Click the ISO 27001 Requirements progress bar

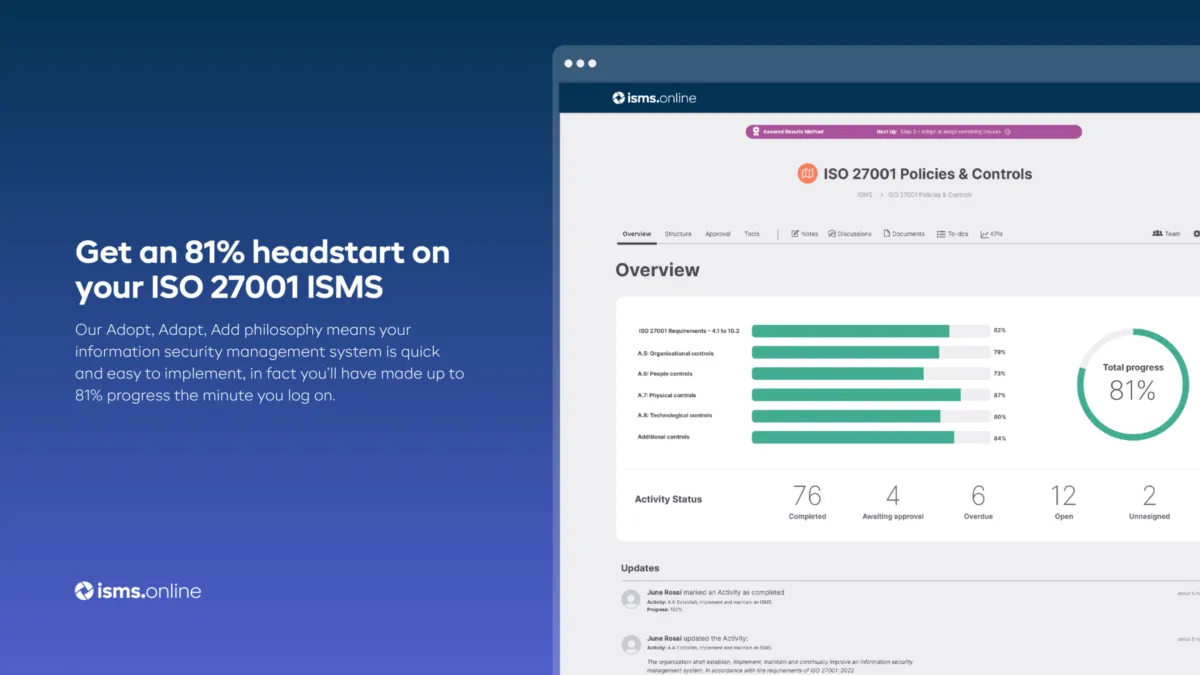tap(870, 331)
